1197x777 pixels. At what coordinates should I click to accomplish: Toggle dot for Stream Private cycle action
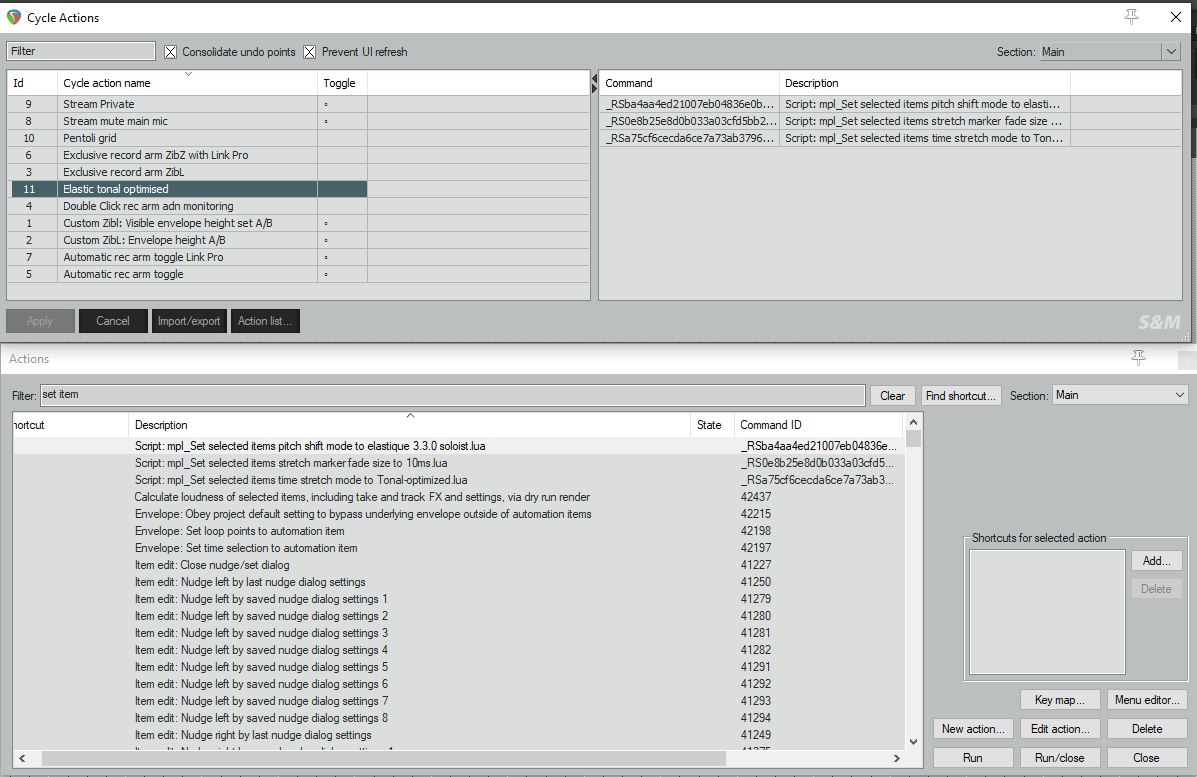(x=326, y=104)
